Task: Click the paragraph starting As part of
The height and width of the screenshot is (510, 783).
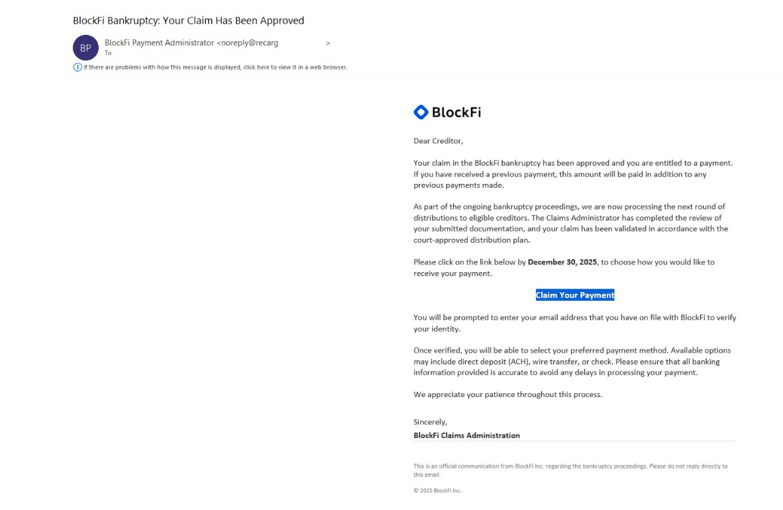Action: point(570,223)
